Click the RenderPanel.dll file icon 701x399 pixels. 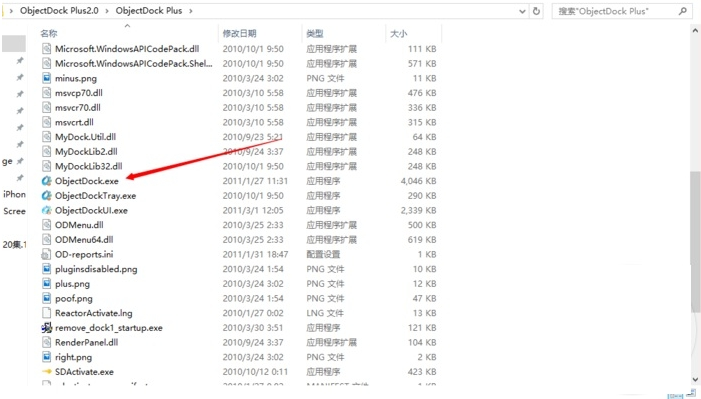pos(46,343)
